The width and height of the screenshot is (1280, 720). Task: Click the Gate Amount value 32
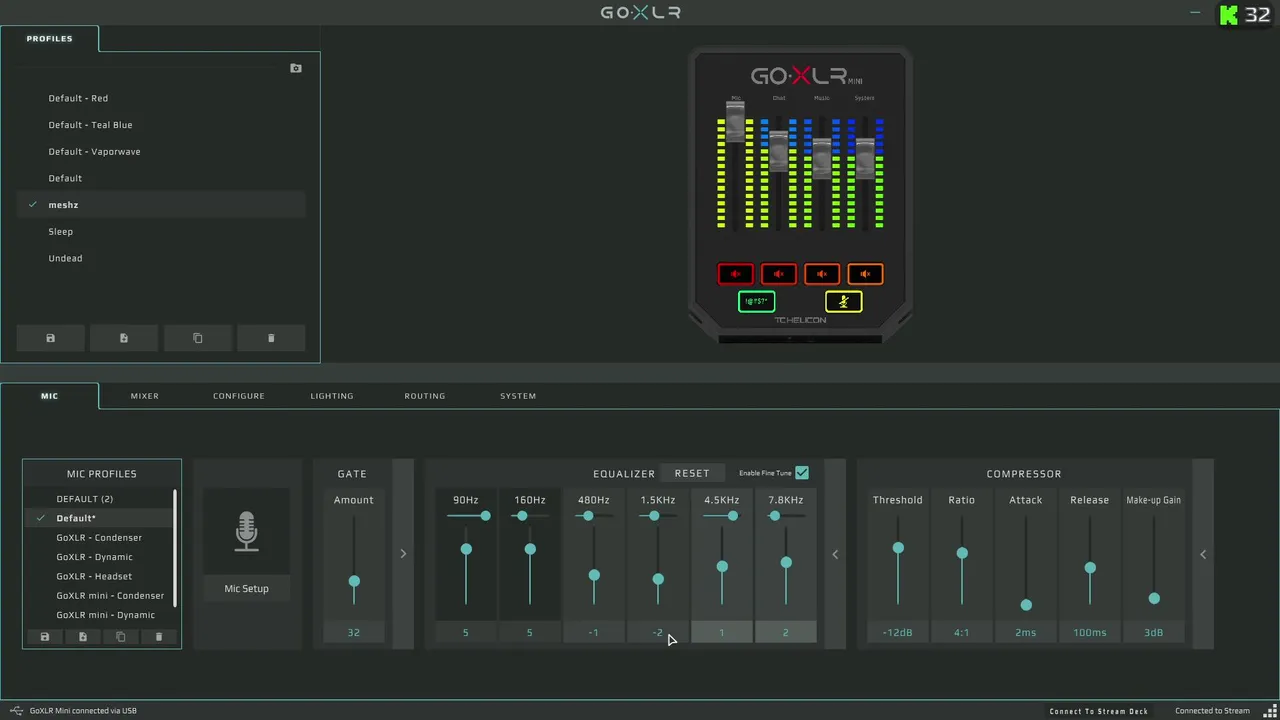point(354,632)
